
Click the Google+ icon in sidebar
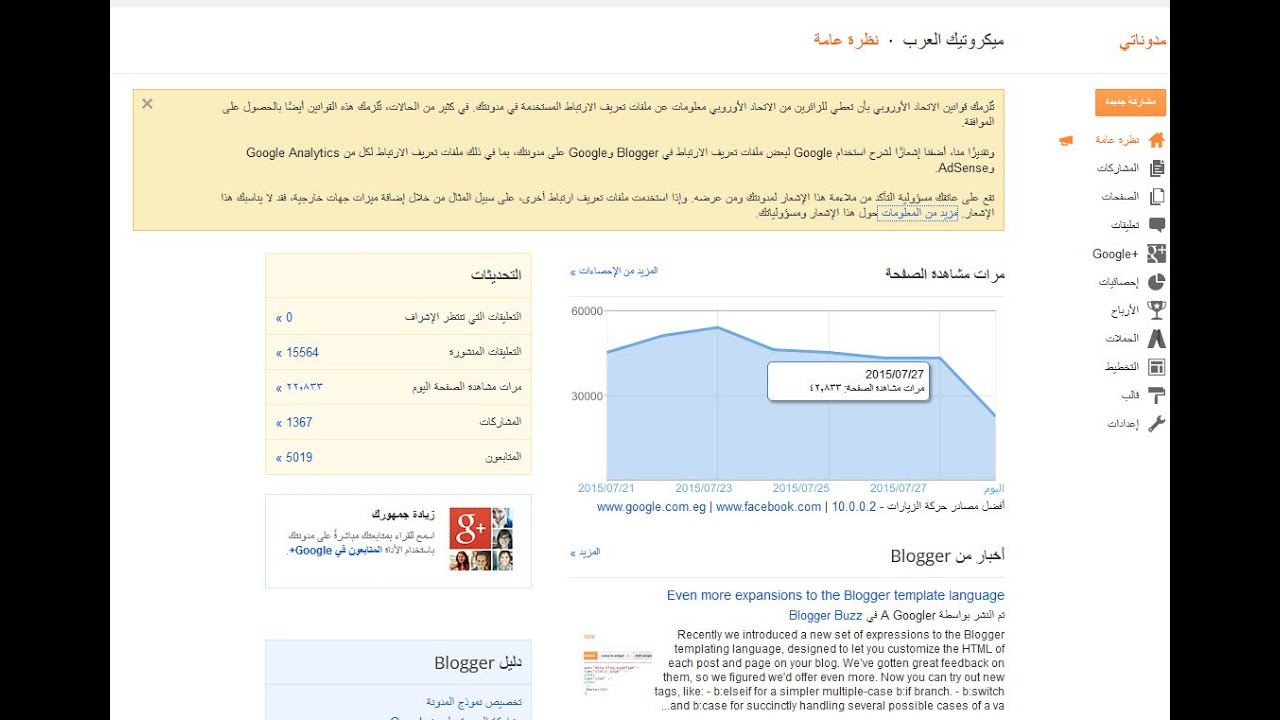pos(1157,254)
